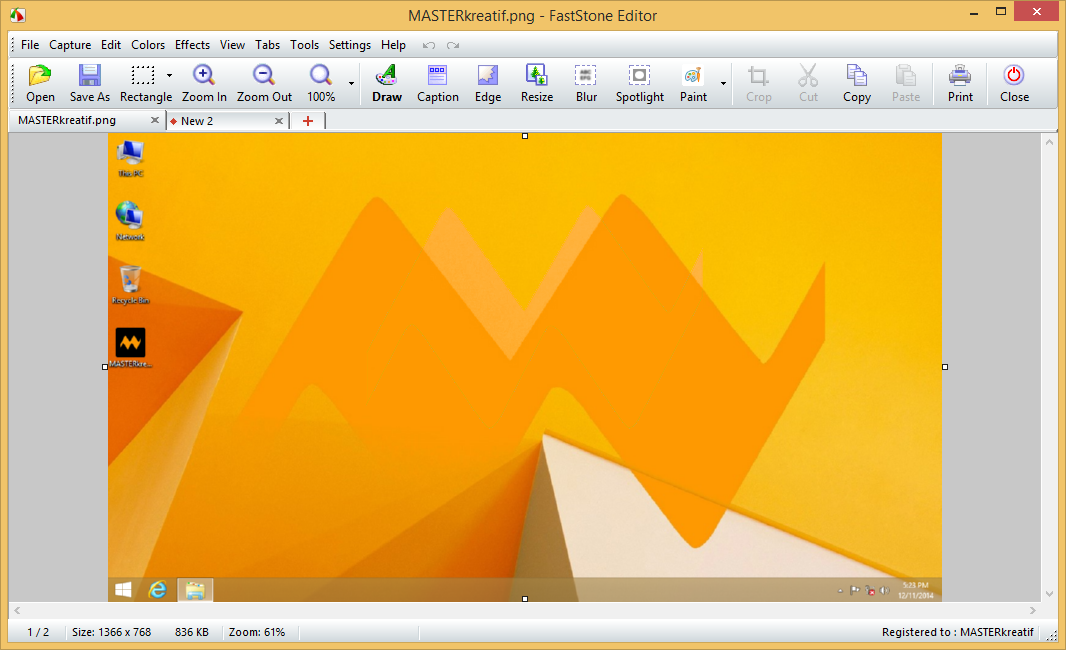
Task: Expand the Rectangle selection shape dropdown
Action: [x=169, y=75]
